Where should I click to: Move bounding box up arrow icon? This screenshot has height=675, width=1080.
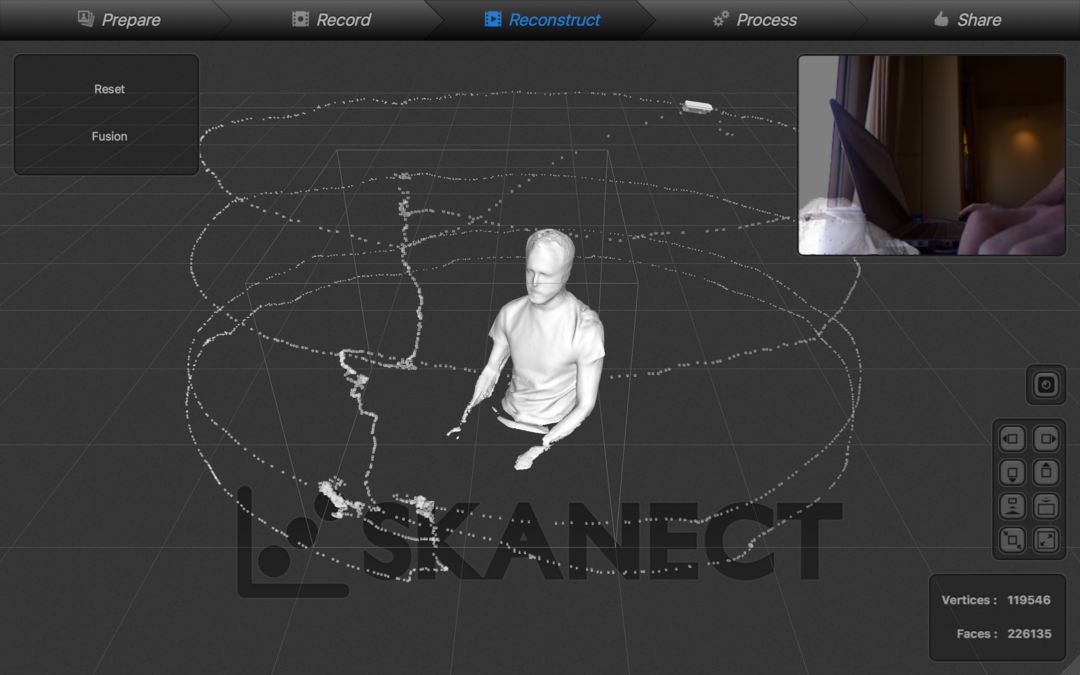pyautogui.click(x=1046, y=472)
